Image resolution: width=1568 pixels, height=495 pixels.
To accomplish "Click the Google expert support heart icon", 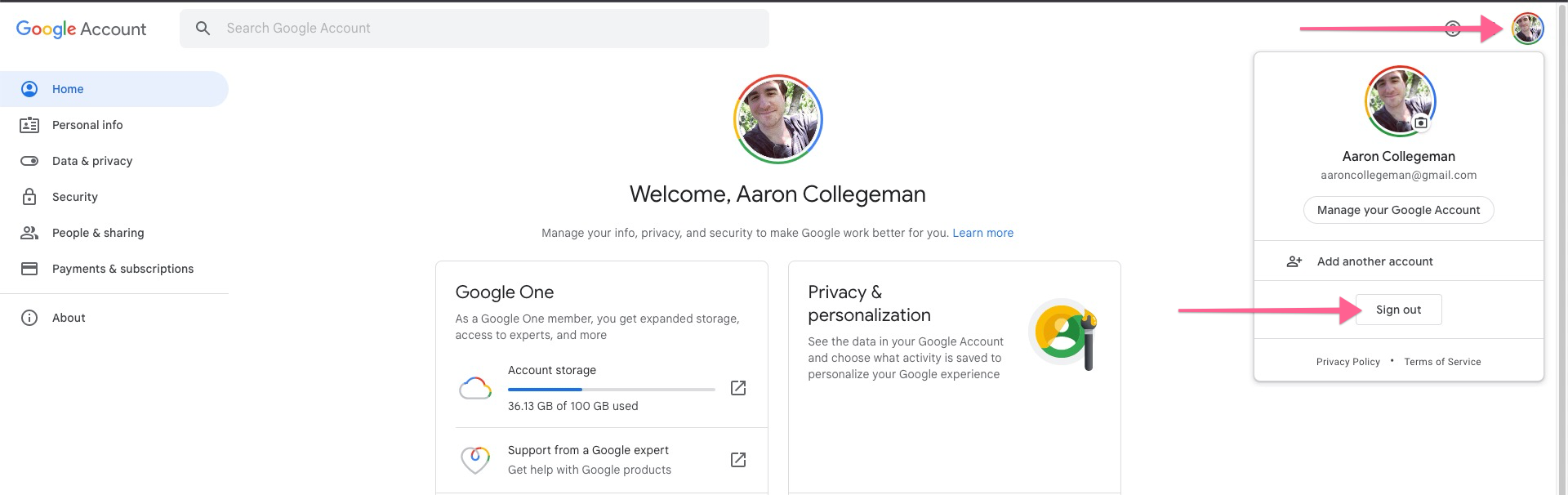I will 475,460.
